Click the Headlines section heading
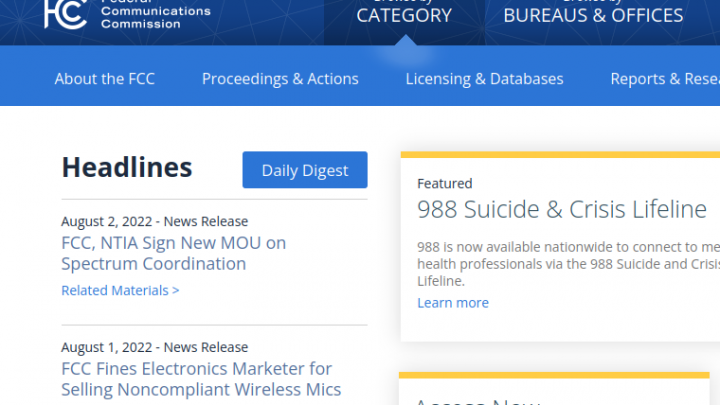 click(x=127, y=167)
